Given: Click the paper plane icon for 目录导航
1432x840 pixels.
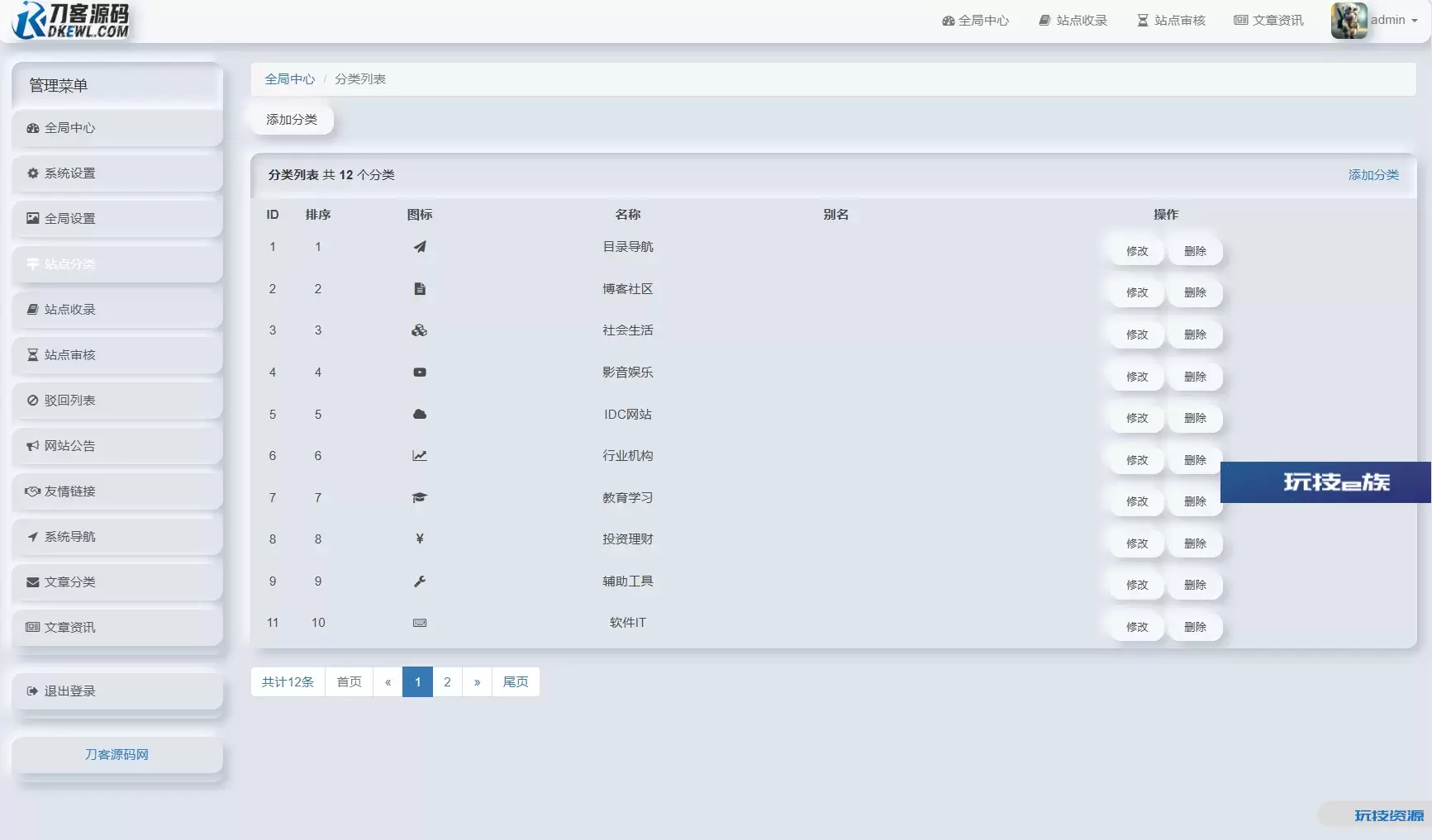Looking at the screenshot, I should click(420, 247).
